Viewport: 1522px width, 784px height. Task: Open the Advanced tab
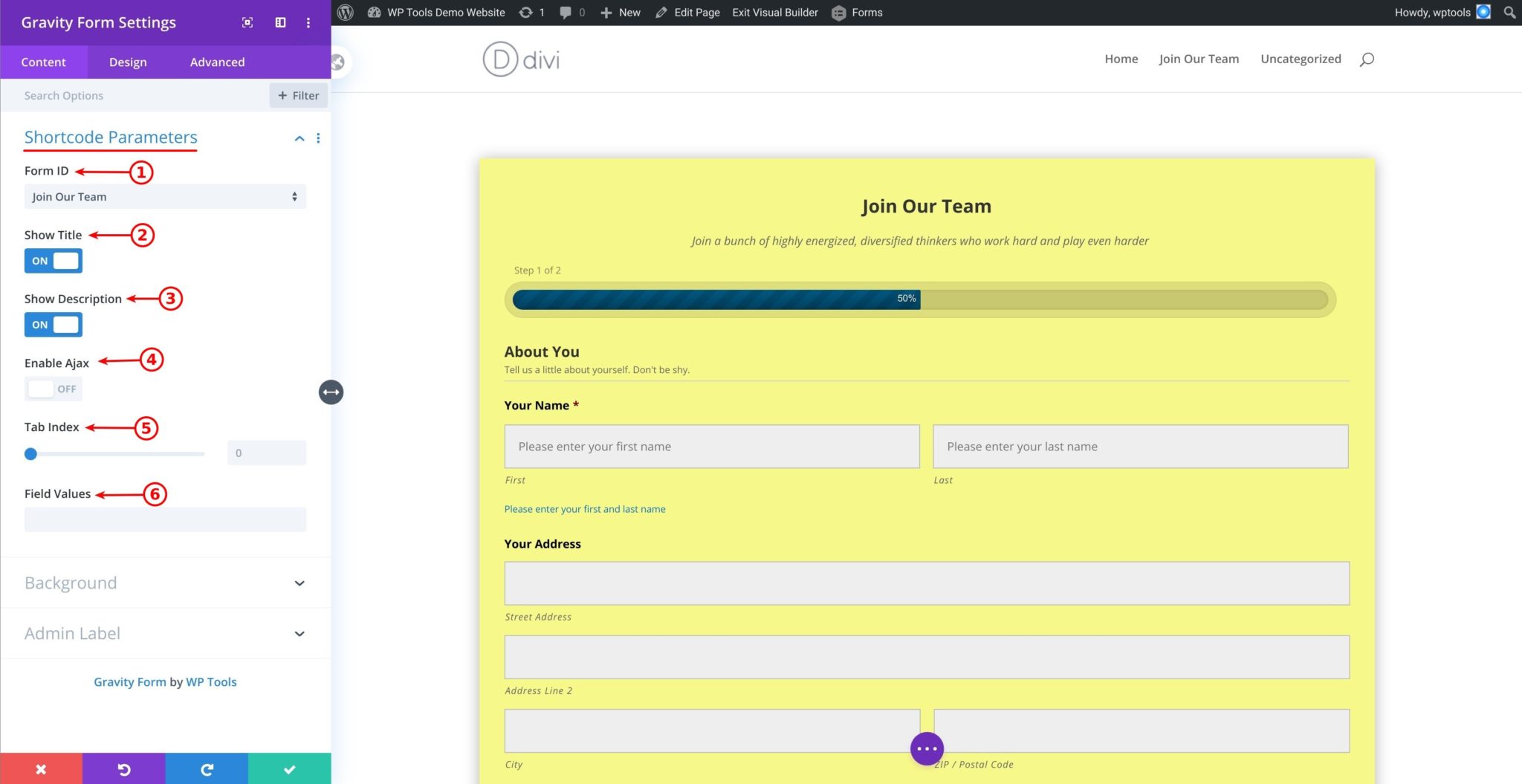pyautogui.click(x=217, y=62)
